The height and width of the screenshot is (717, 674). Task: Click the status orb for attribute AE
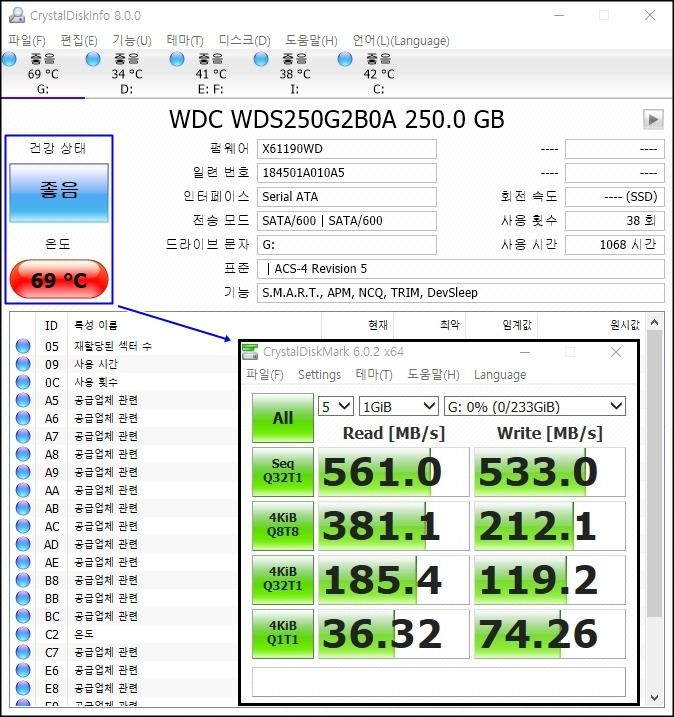tap(23, 562)
